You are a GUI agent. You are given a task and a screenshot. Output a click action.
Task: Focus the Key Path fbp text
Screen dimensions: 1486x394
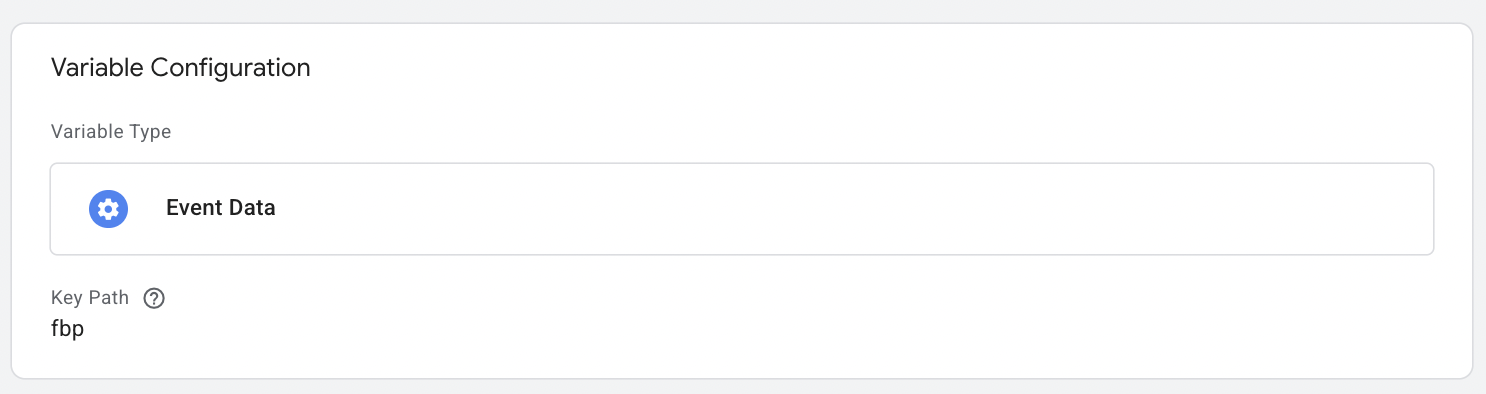67,330
